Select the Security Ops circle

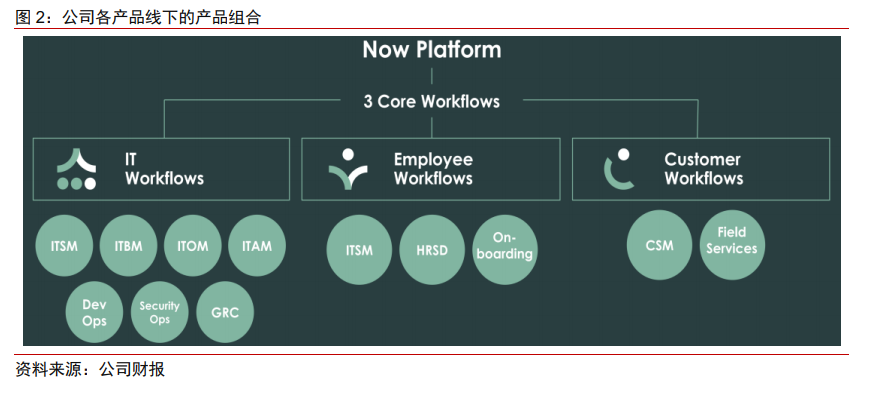[x=160, y=313]
